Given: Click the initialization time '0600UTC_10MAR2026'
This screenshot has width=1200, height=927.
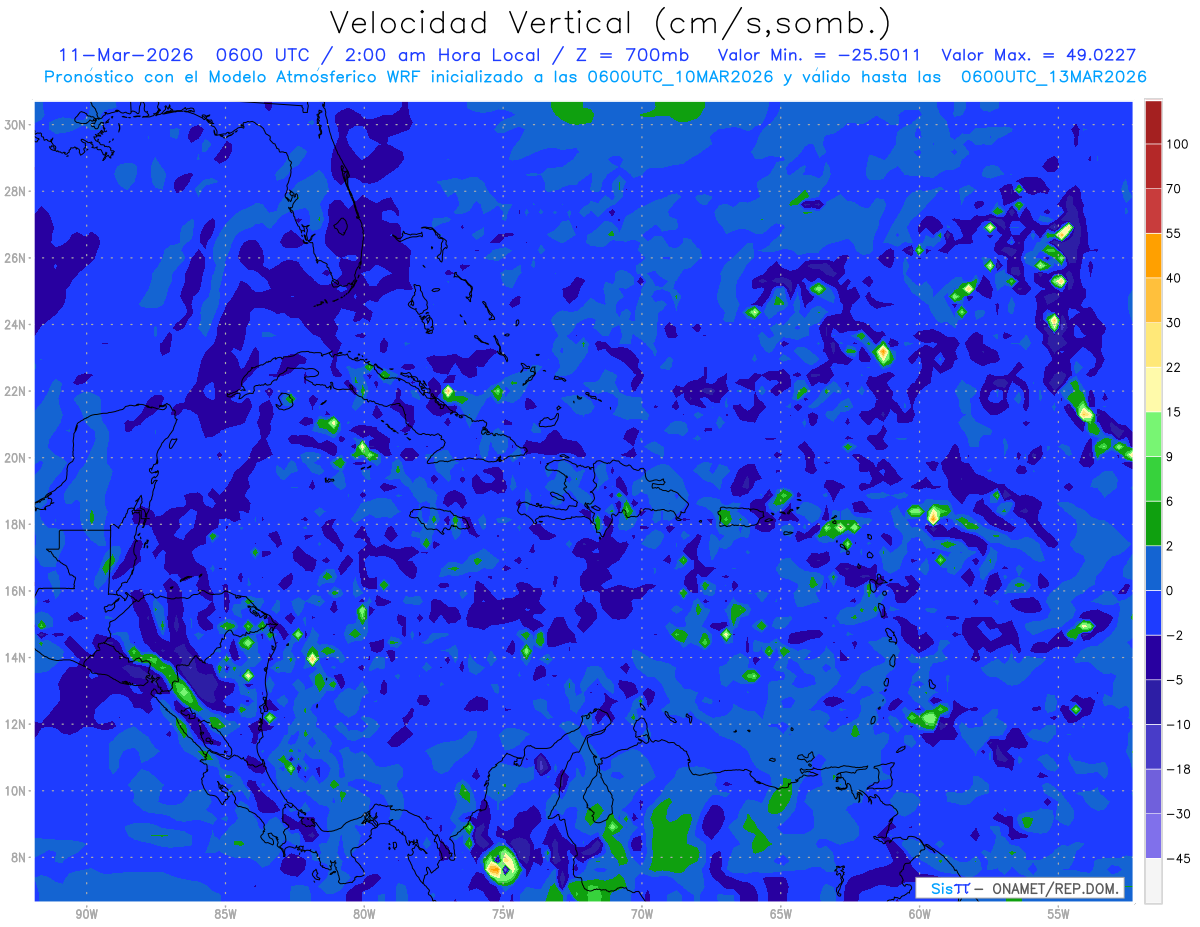Looking at the screenshot, I should tap(680, 77).
